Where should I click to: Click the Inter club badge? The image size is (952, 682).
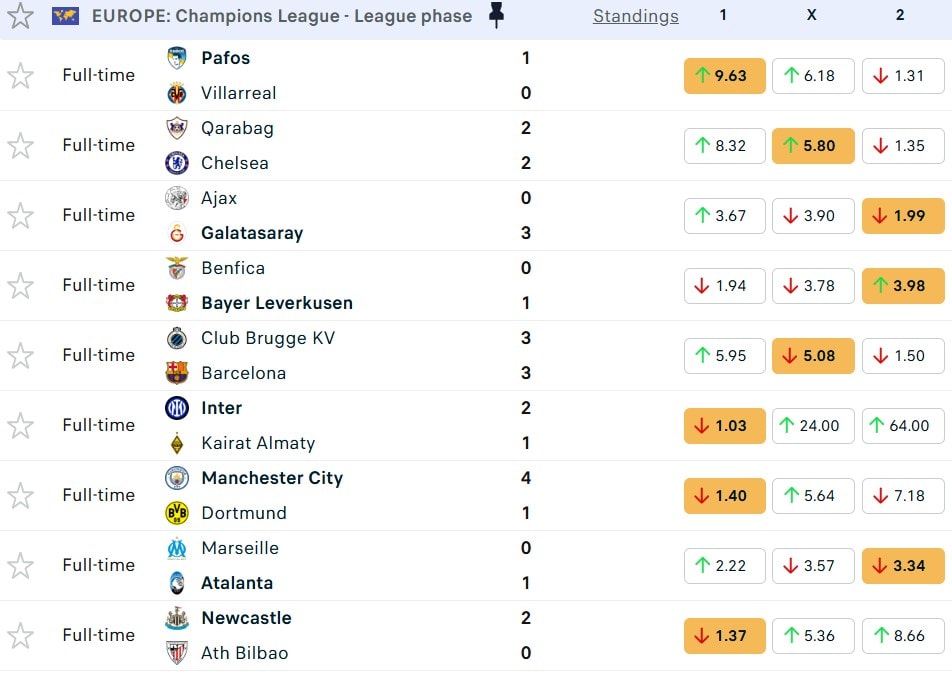177,408
